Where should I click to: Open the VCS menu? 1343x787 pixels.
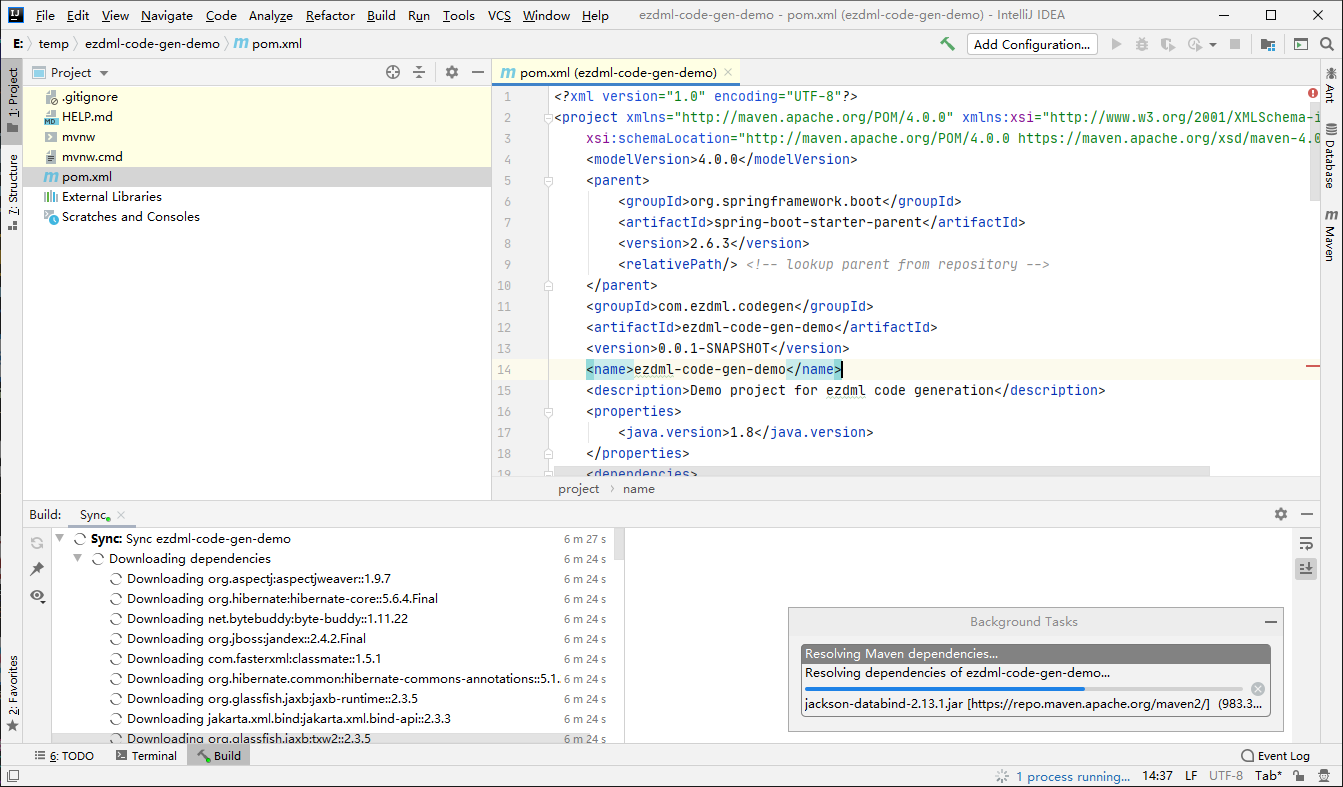(499, 15)
